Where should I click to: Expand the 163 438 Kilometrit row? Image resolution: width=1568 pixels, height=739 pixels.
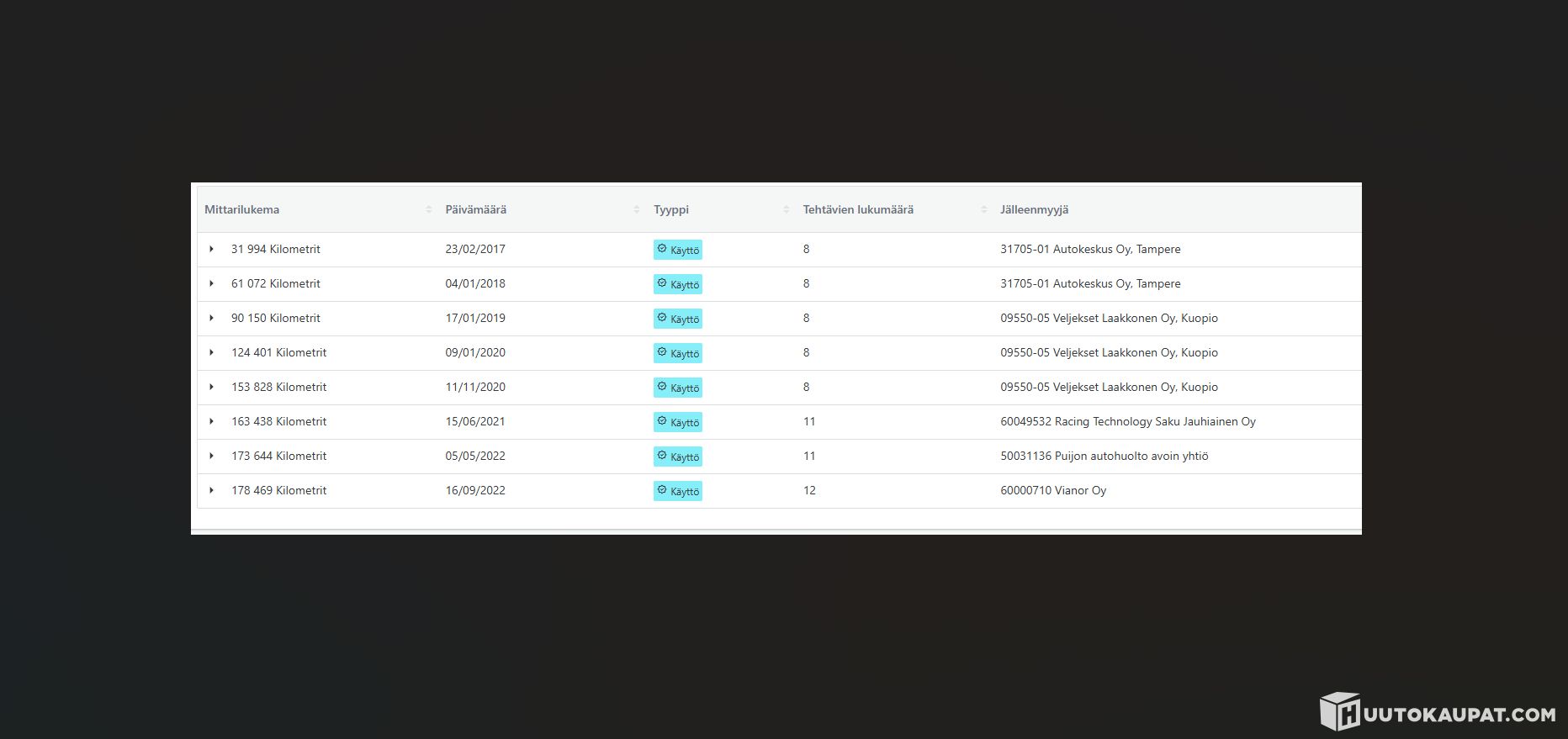pyautogui.click(x=211, y=421)
